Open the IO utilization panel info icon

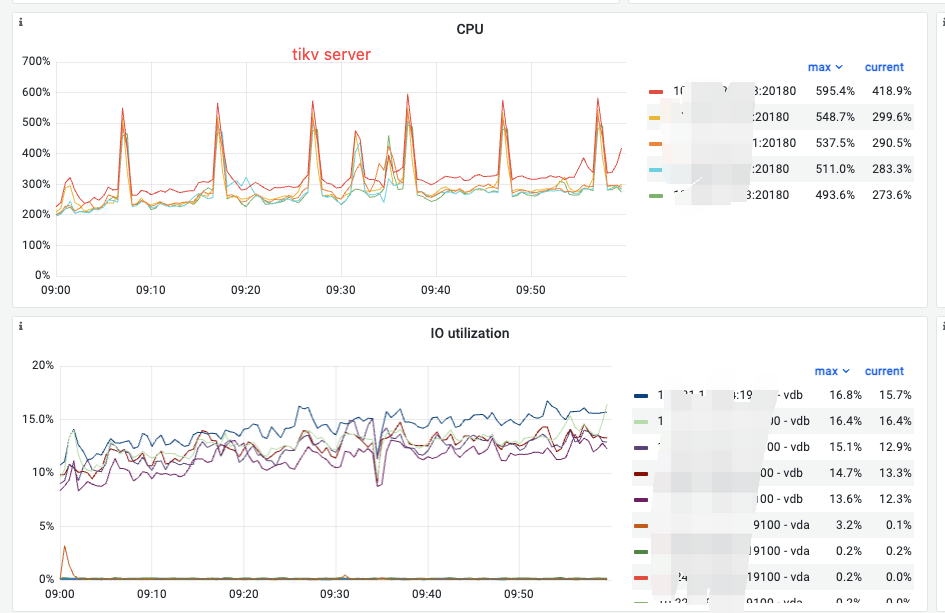pos(20,326)
